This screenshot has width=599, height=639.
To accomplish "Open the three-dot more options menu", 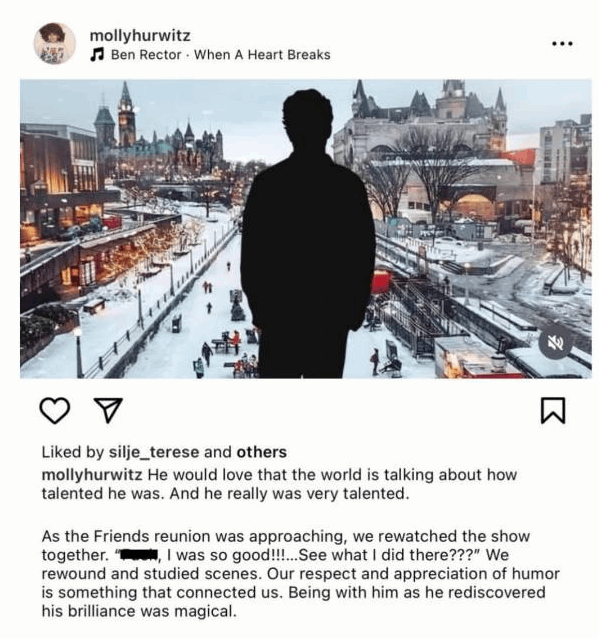I will (562, 43).
